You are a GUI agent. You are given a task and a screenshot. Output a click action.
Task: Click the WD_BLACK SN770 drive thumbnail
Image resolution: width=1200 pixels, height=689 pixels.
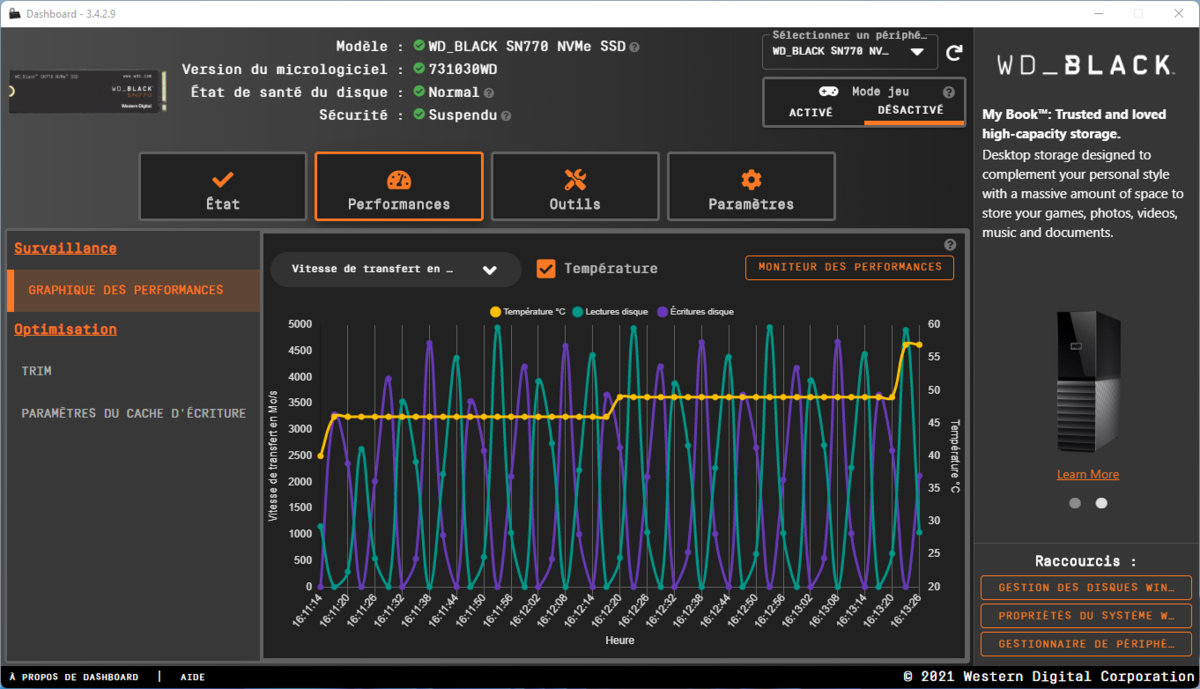pos(88,91)
